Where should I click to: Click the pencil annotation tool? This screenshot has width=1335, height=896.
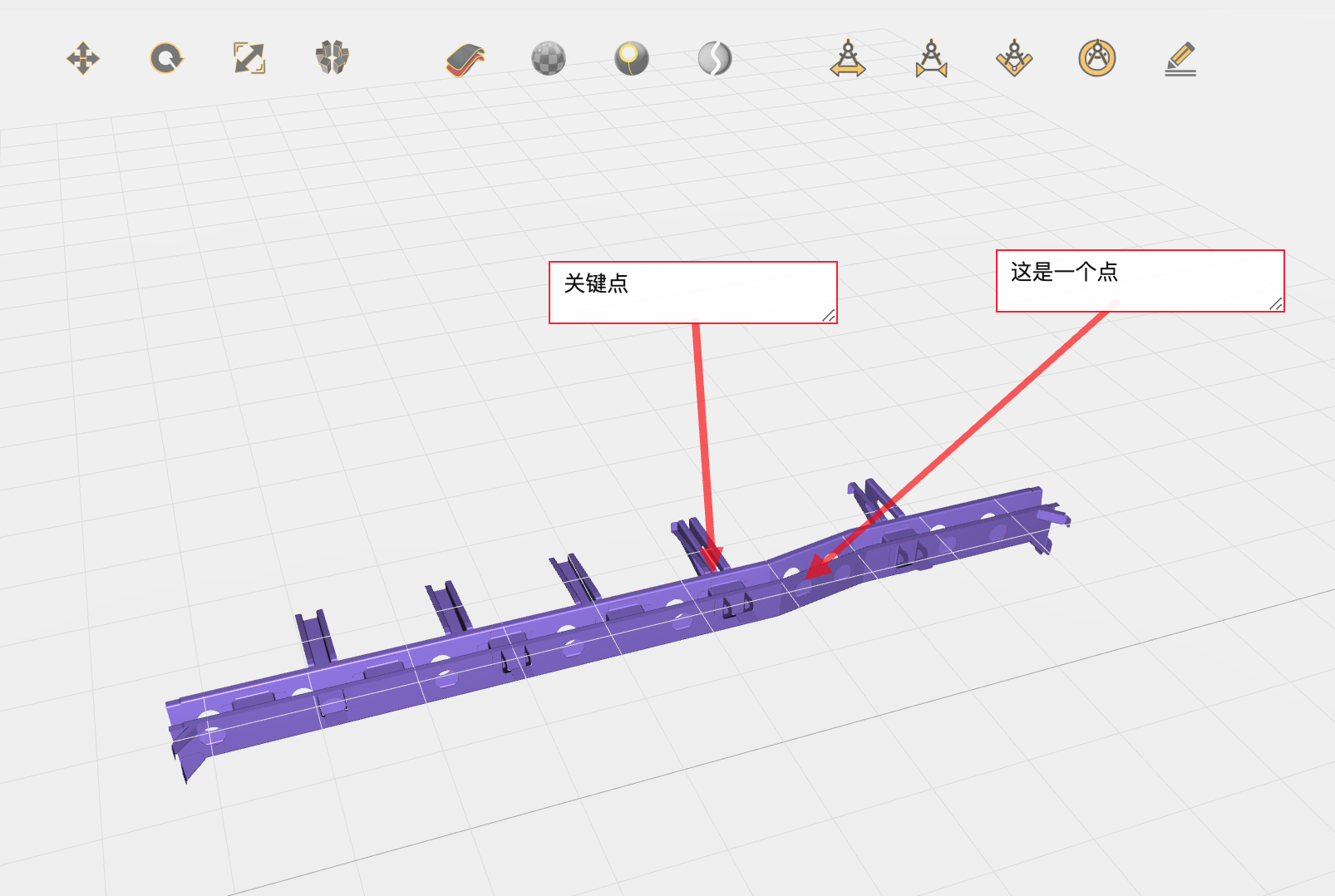pos(1180,59)
